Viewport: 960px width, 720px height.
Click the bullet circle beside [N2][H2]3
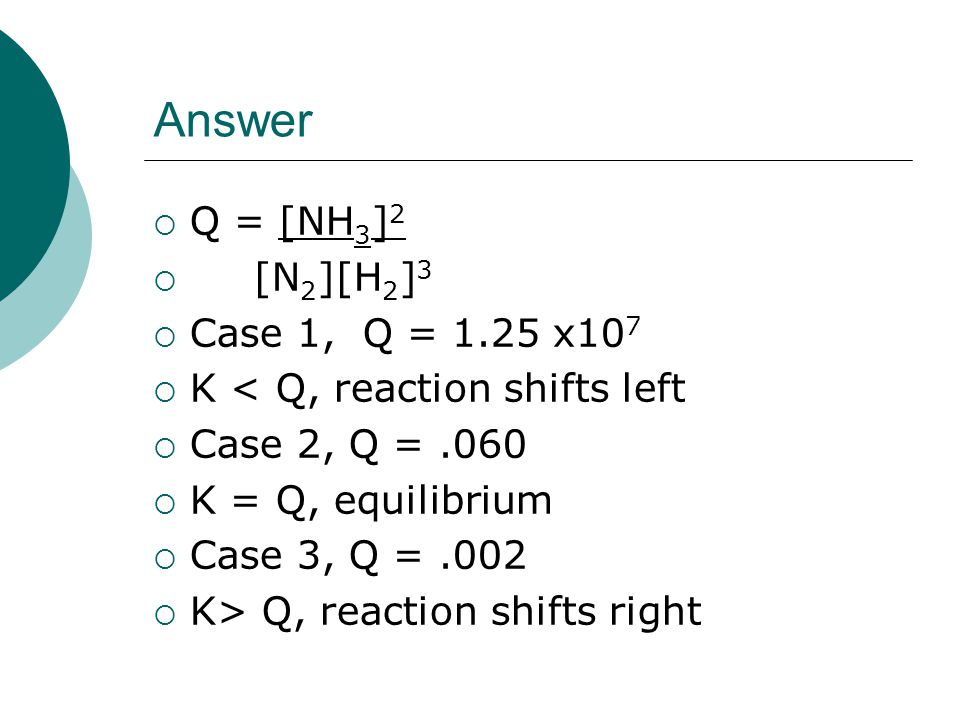pyautogui.click(x=165, y=281)
